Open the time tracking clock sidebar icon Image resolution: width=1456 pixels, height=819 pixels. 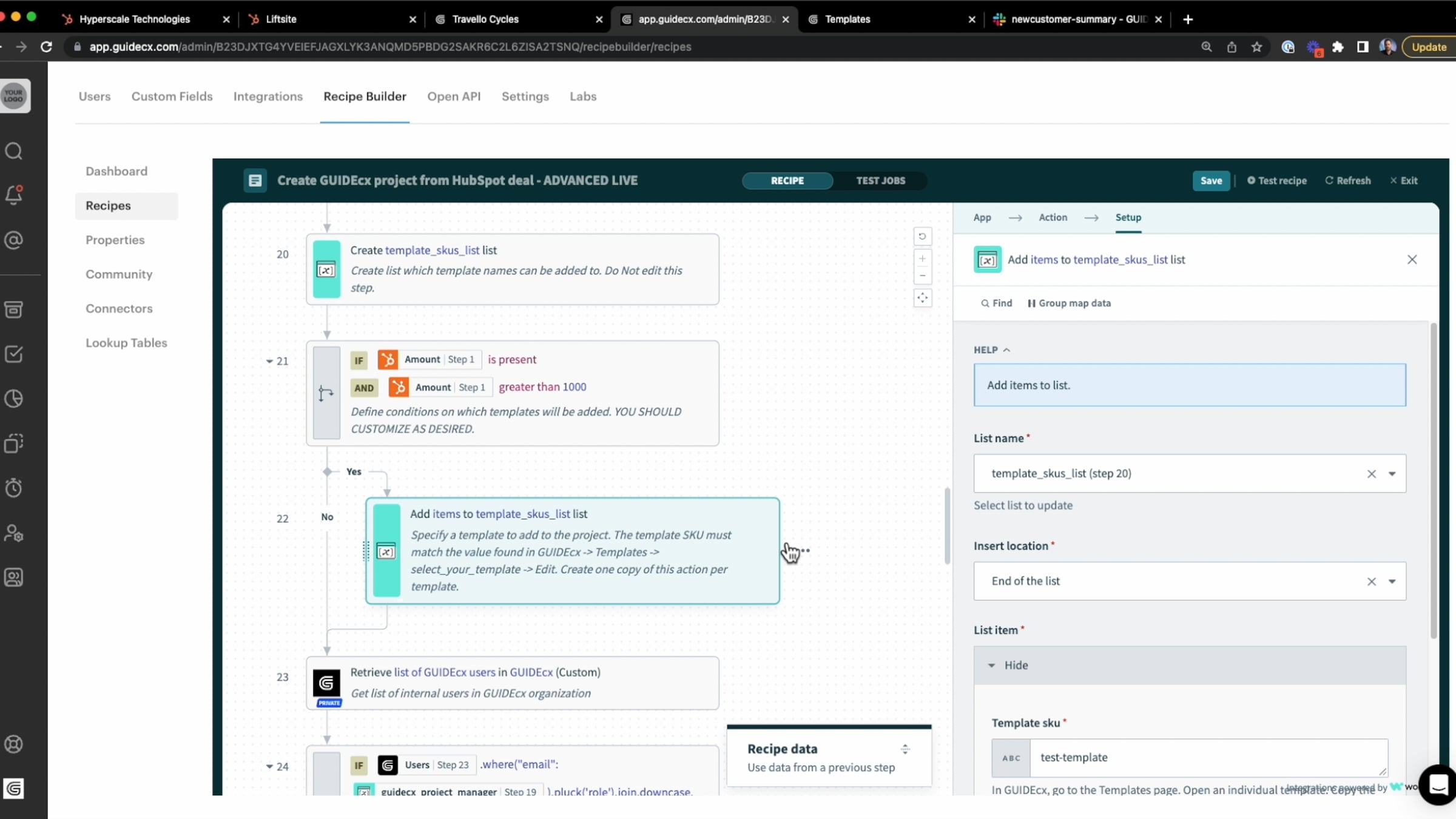coord(14,488)
